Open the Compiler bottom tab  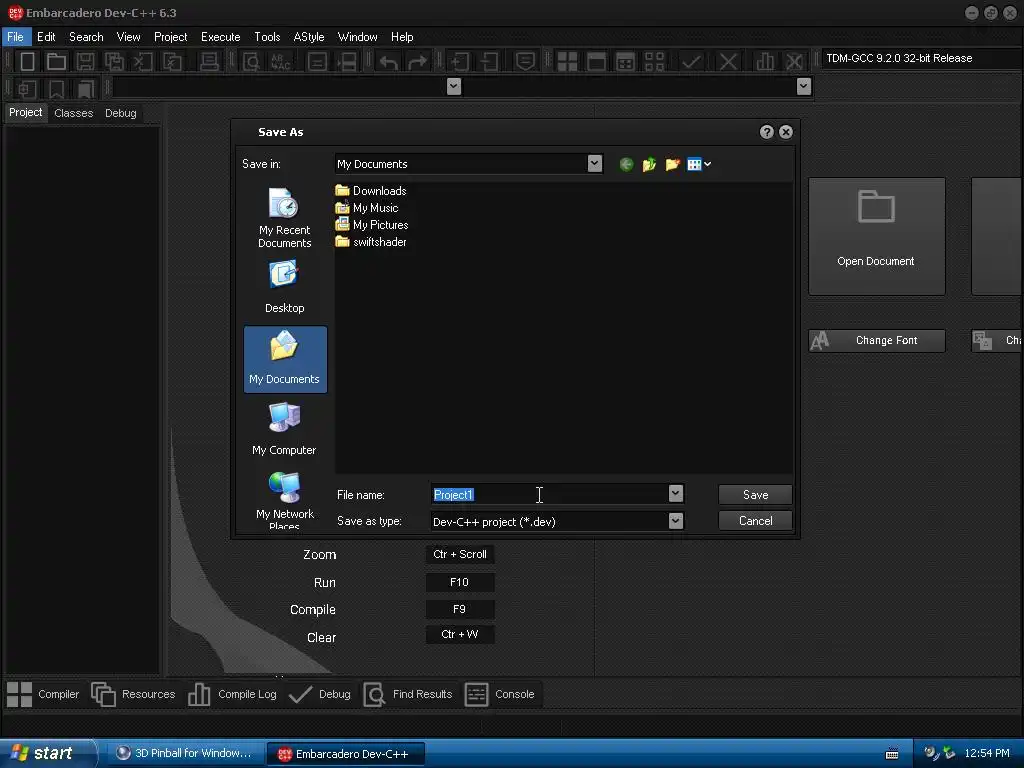tap(43, 694)
